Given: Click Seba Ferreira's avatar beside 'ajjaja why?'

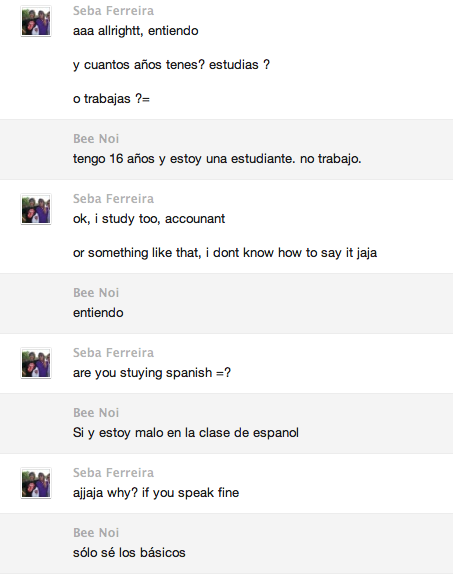Looking at the screenshot, I should [x=36, y=483].
